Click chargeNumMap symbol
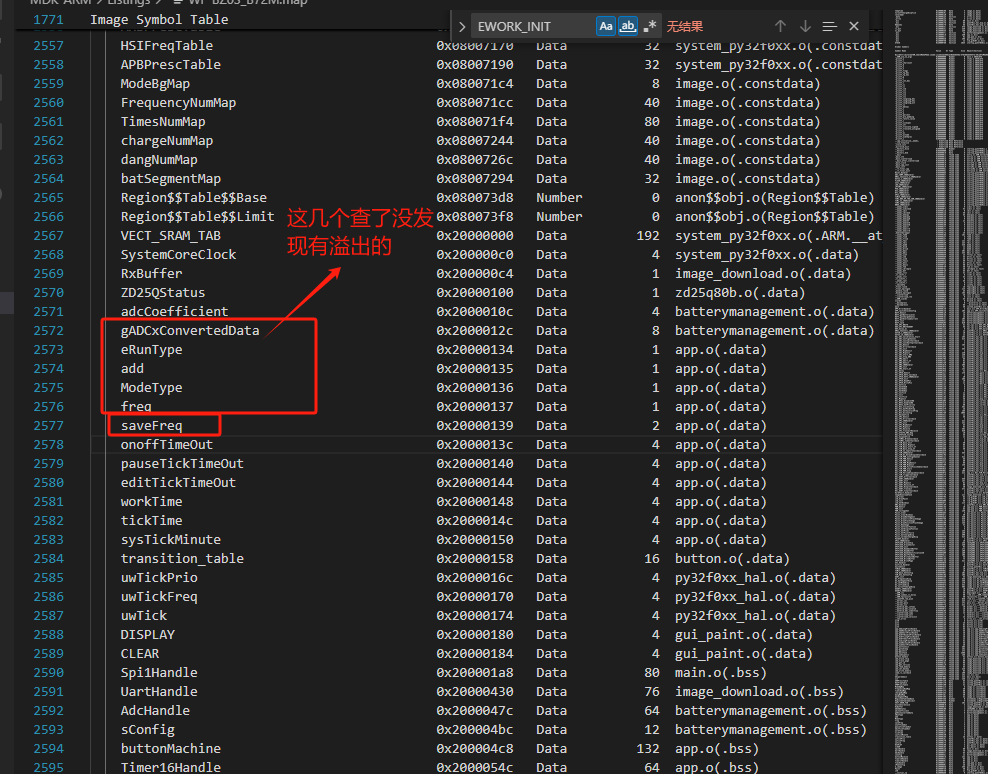 (166, 141)
